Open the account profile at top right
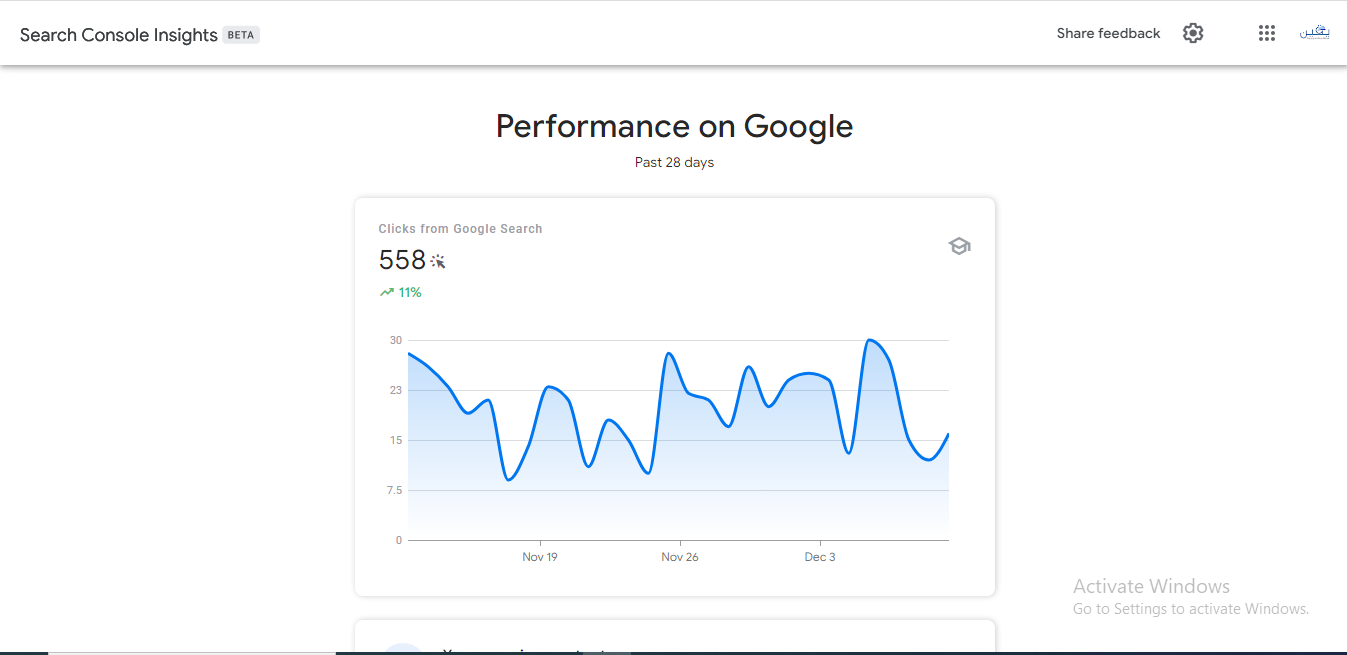This screenshot has height=655, width=1347. 1314,33
